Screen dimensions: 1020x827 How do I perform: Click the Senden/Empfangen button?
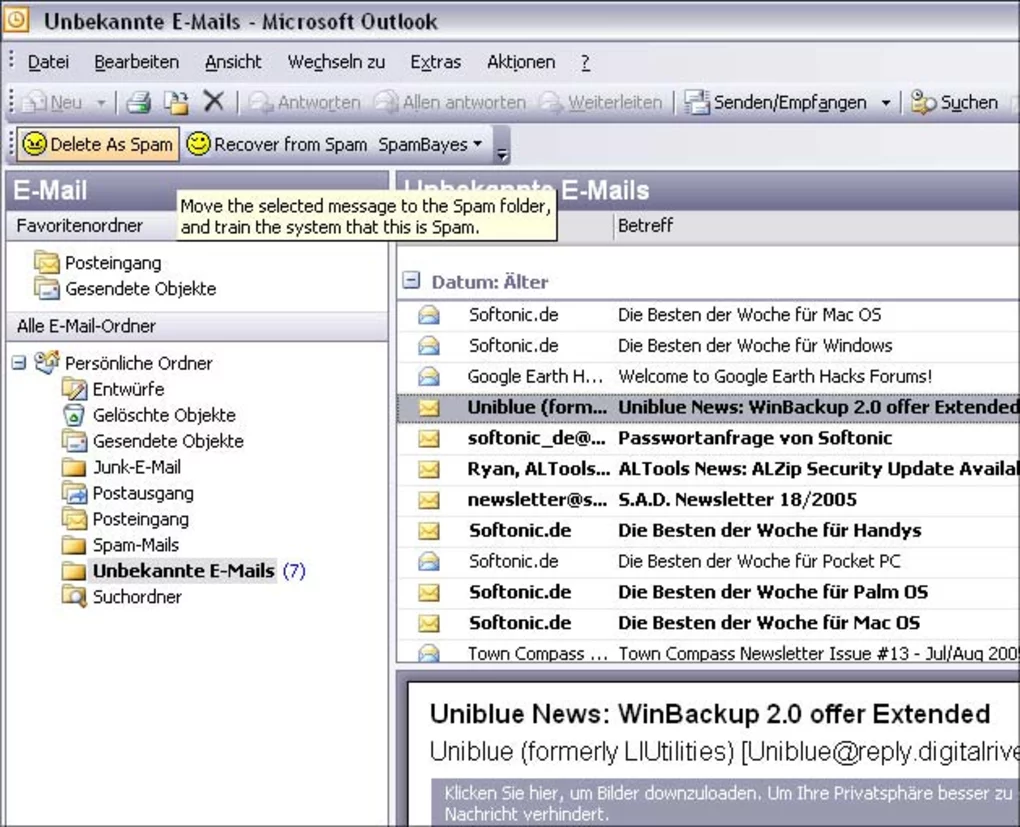coord(777,102)
